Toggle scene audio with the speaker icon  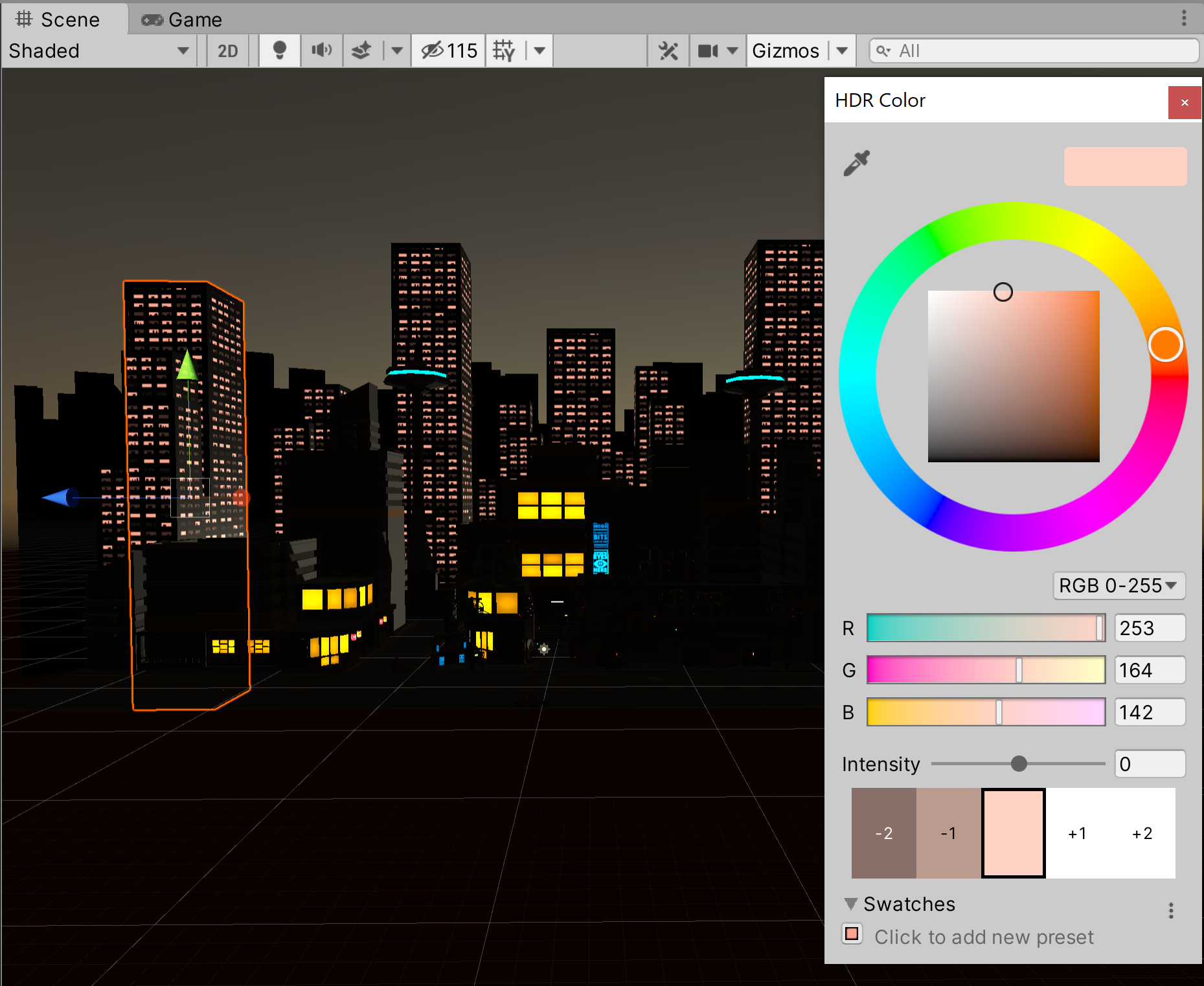click(x=321, y=50)
